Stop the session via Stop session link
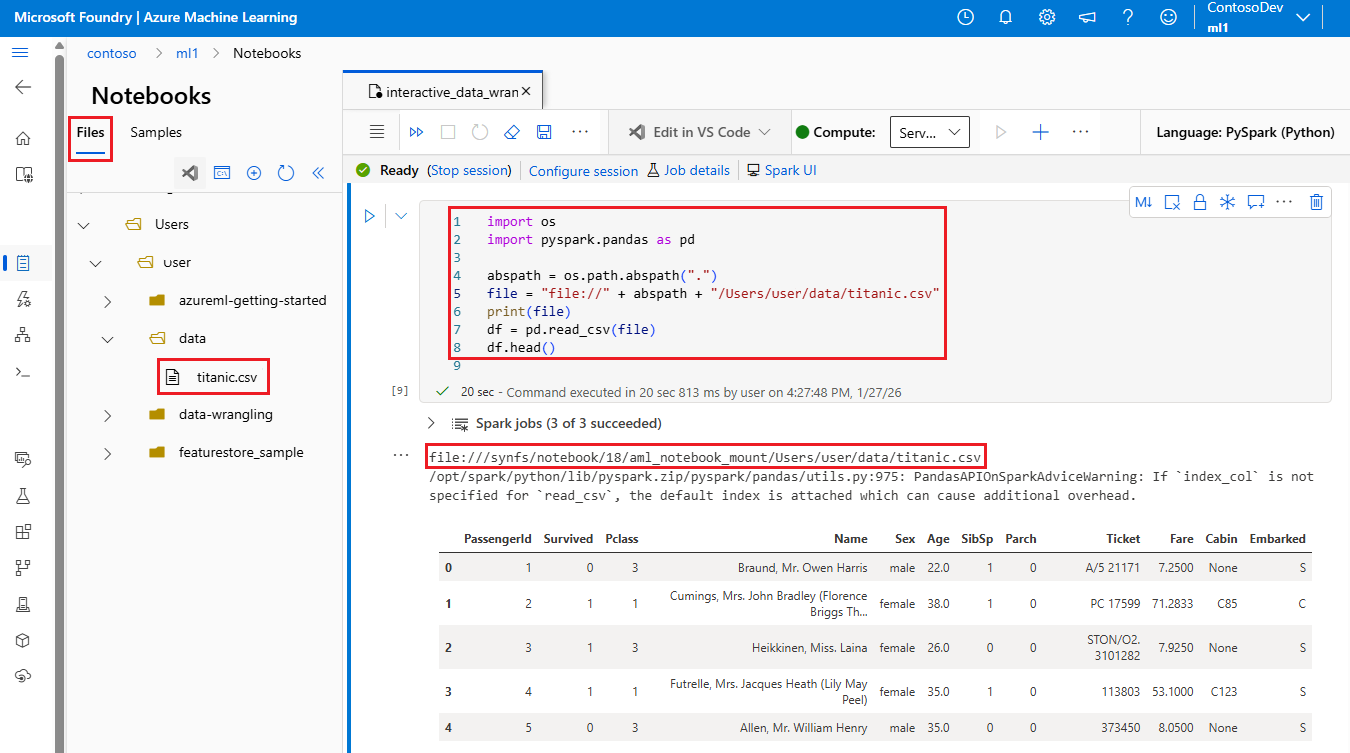 (x=470, y=170)
